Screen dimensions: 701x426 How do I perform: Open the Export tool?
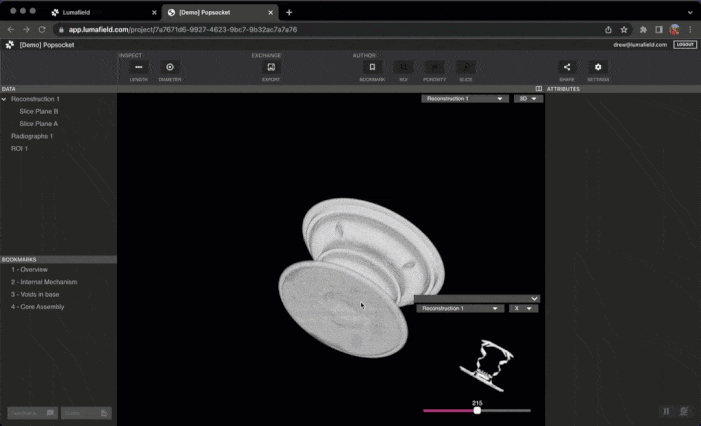click(x=271, y=67)
